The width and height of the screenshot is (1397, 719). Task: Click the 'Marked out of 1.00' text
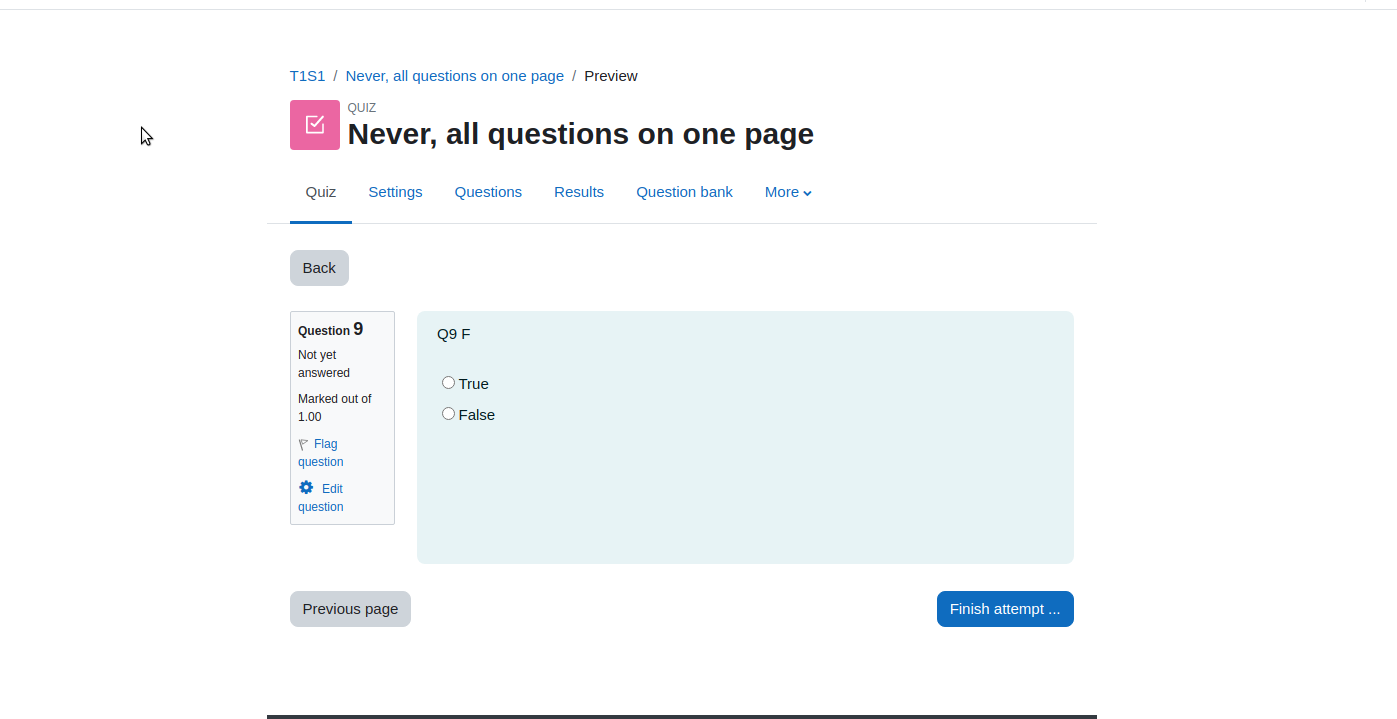[335, 408]
